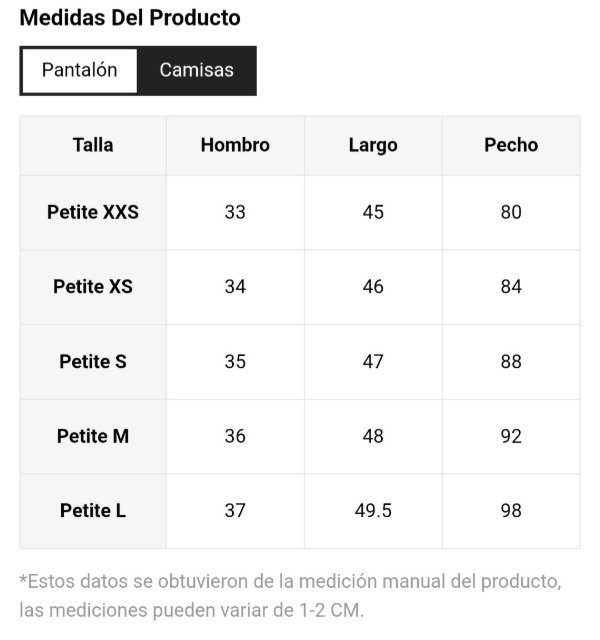Click Pecho value 84 for Petite XS
The image size is (600, 640).
(511, 287)
